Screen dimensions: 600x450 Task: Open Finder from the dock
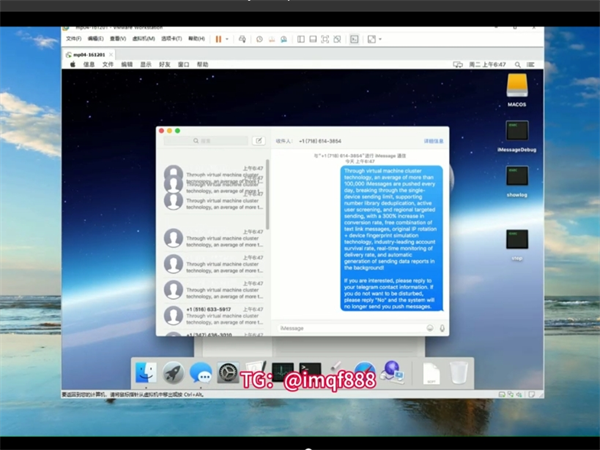click(146, 374)
